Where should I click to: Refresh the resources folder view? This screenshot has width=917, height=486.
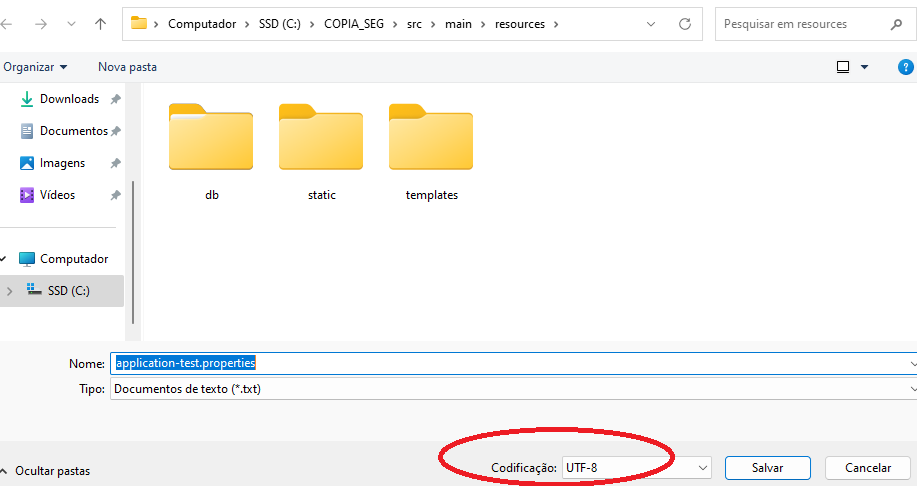point(685,24)
